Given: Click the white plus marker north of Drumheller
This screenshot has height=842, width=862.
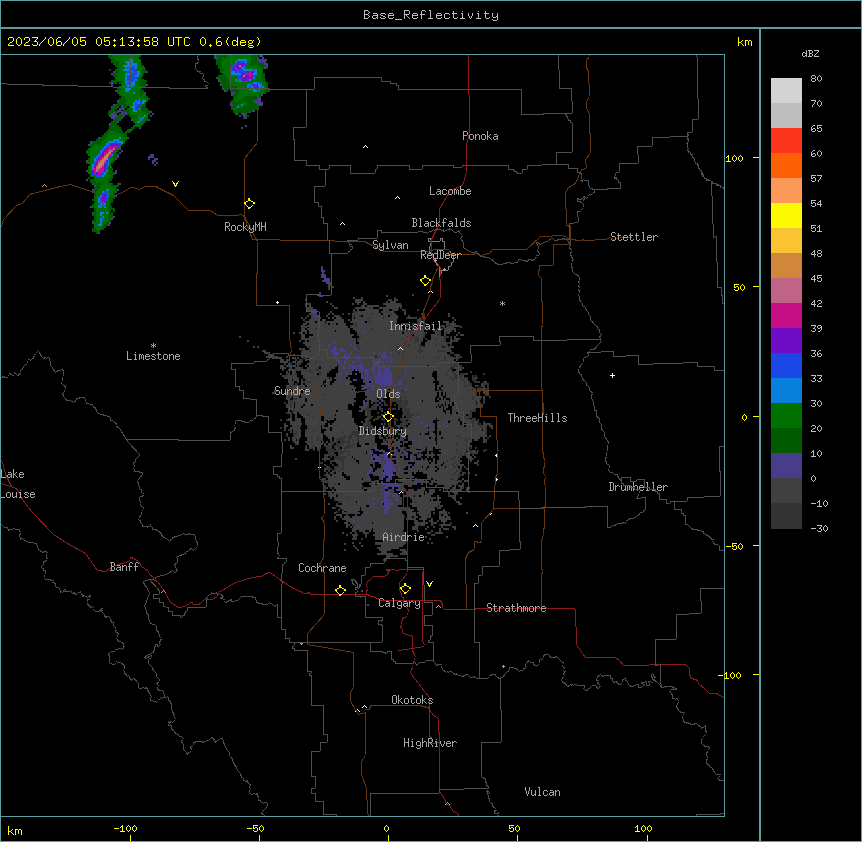Looking at the screenshot, I should [612, 375].
